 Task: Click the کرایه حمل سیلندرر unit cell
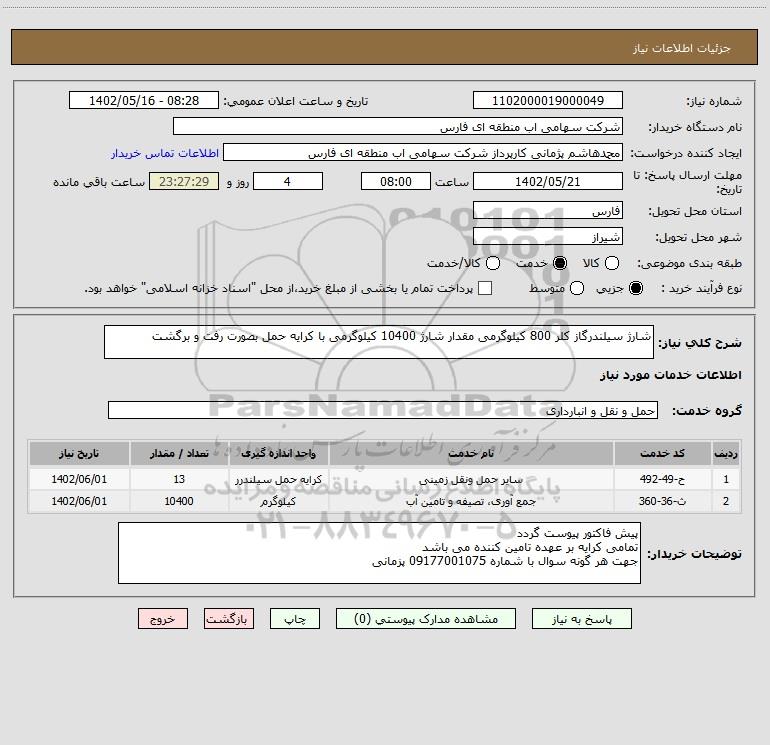point(278,479)
